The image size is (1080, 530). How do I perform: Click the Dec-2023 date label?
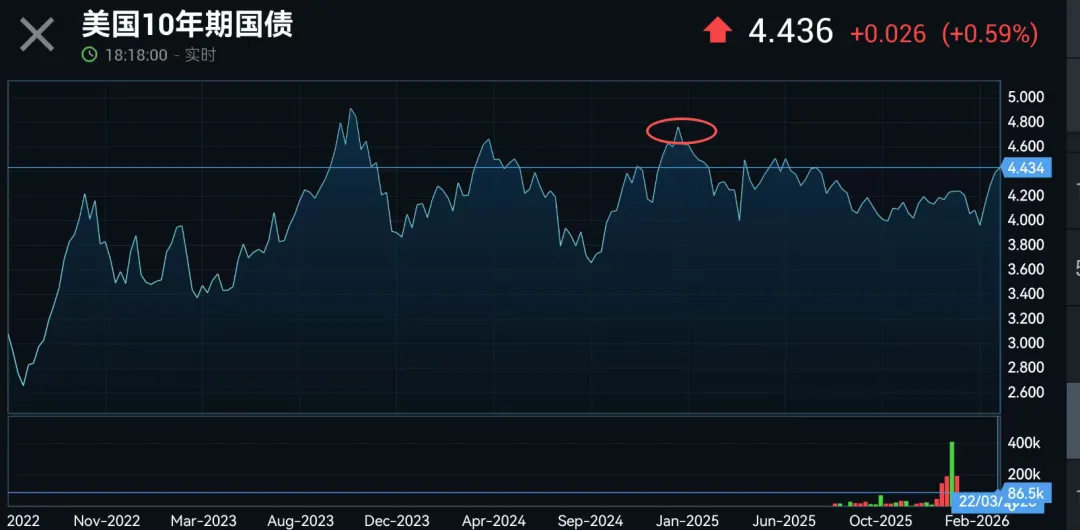(397, 520)
